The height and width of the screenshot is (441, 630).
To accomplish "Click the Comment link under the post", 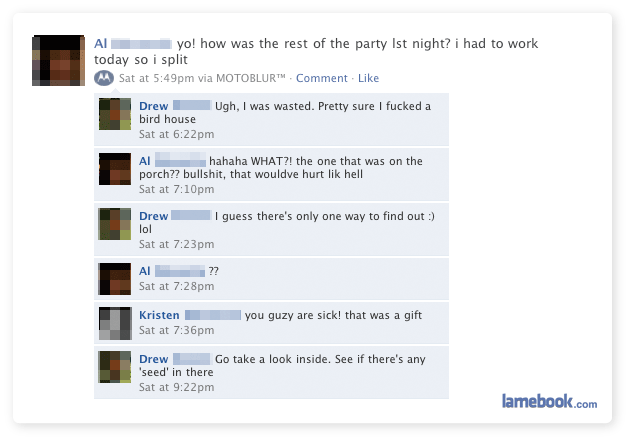I will (321, 78).
